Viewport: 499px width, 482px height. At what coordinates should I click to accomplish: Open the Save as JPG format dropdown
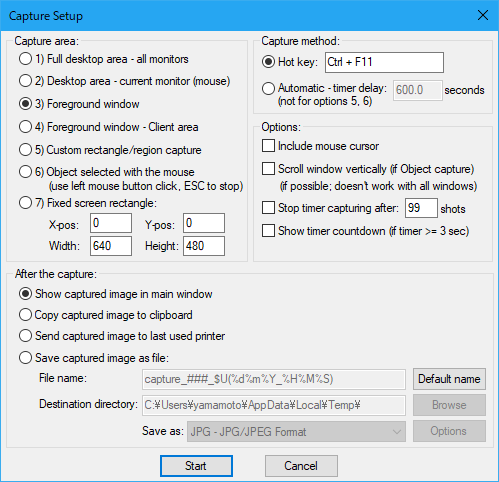point(296,432)
